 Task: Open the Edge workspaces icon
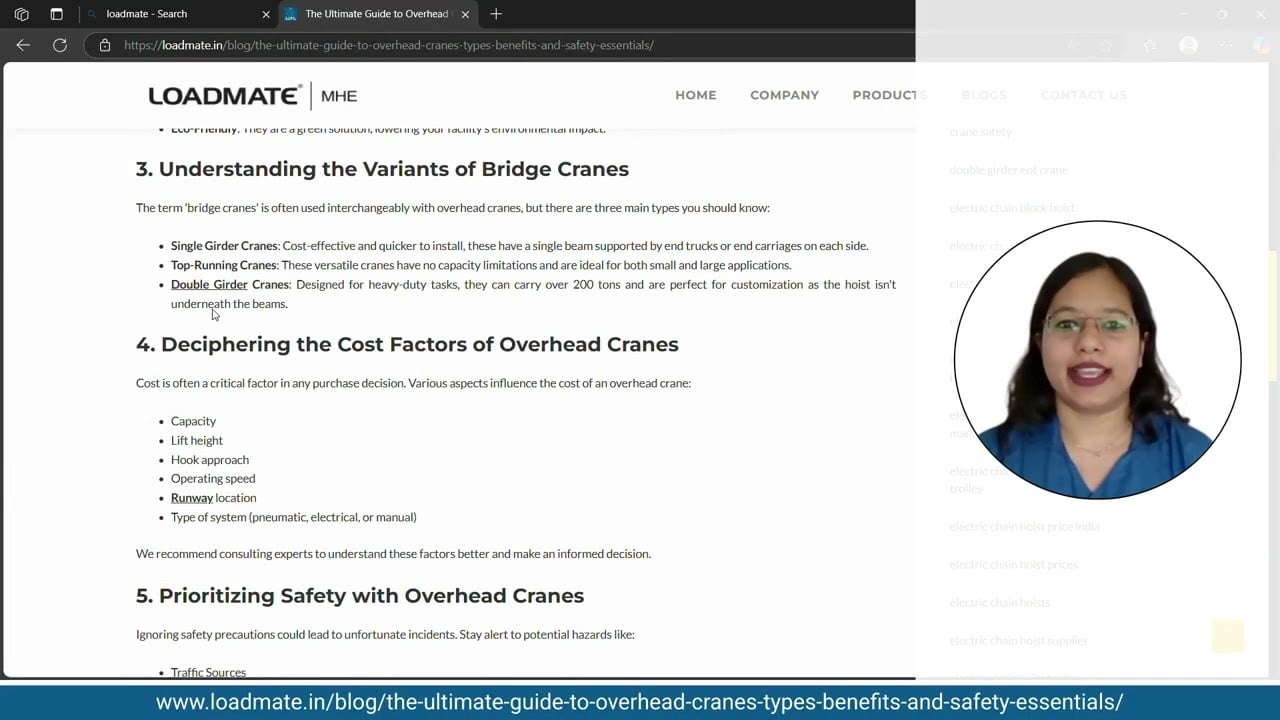22,14
